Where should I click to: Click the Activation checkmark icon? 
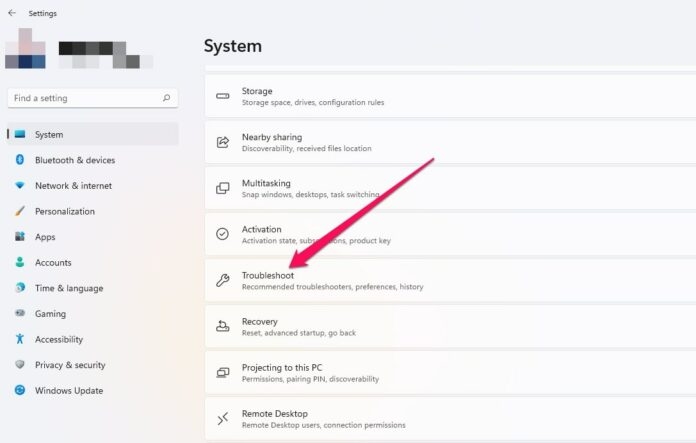pos(223,234)
